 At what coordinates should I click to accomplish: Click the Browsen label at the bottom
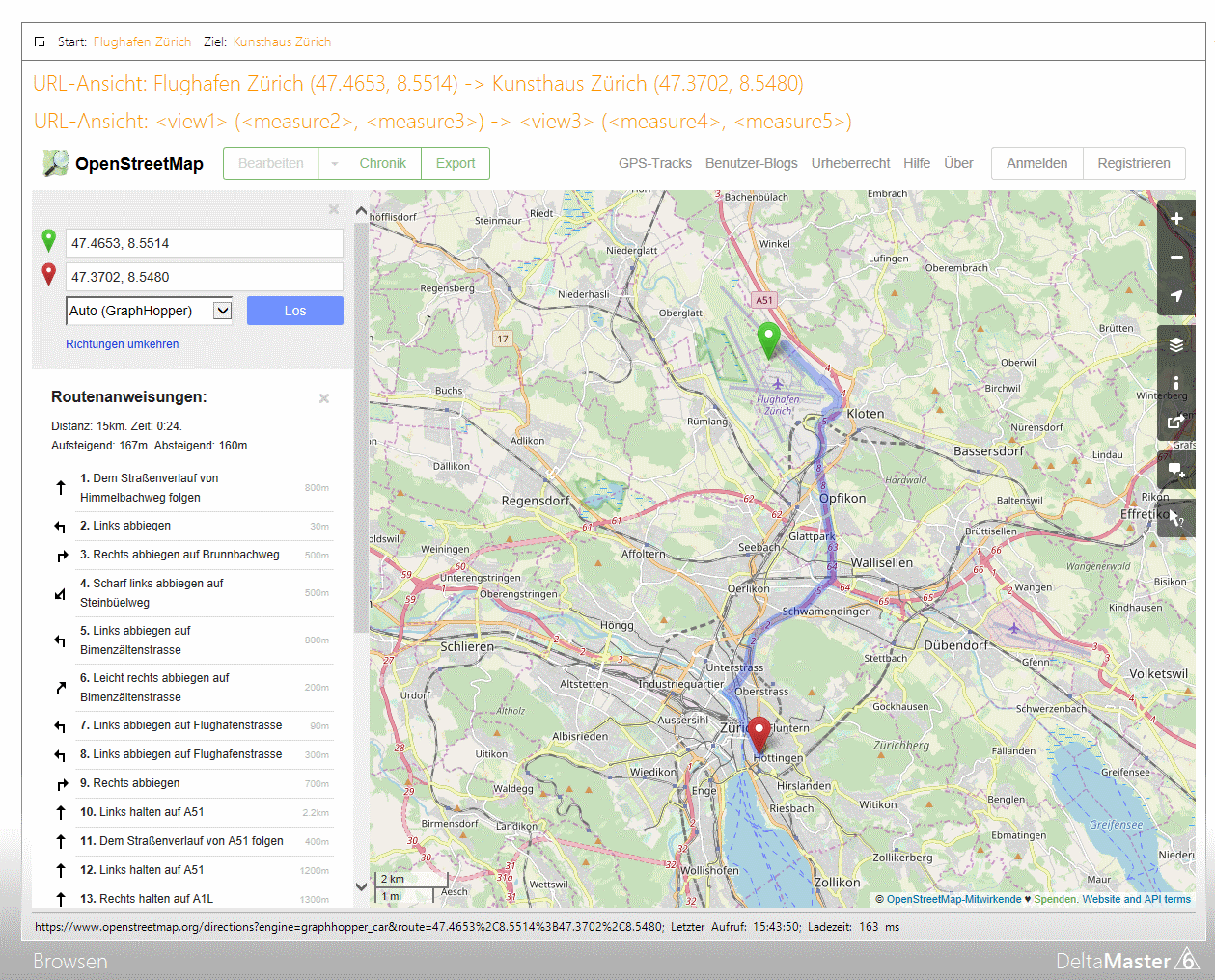tap(70, 962)
